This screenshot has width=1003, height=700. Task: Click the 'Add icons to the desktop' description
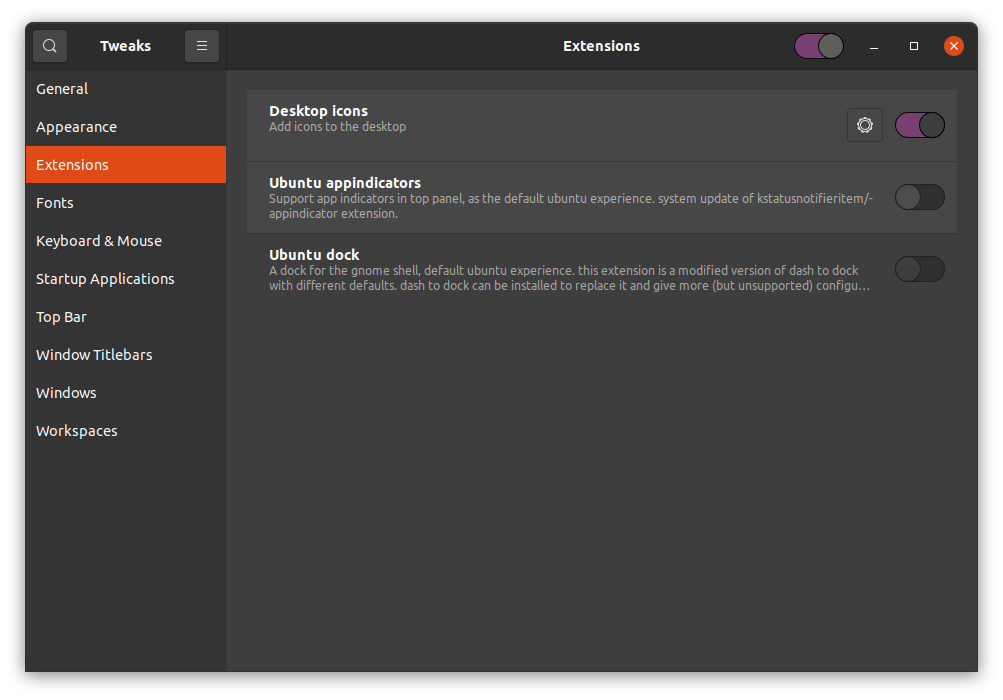click(337, 127)
